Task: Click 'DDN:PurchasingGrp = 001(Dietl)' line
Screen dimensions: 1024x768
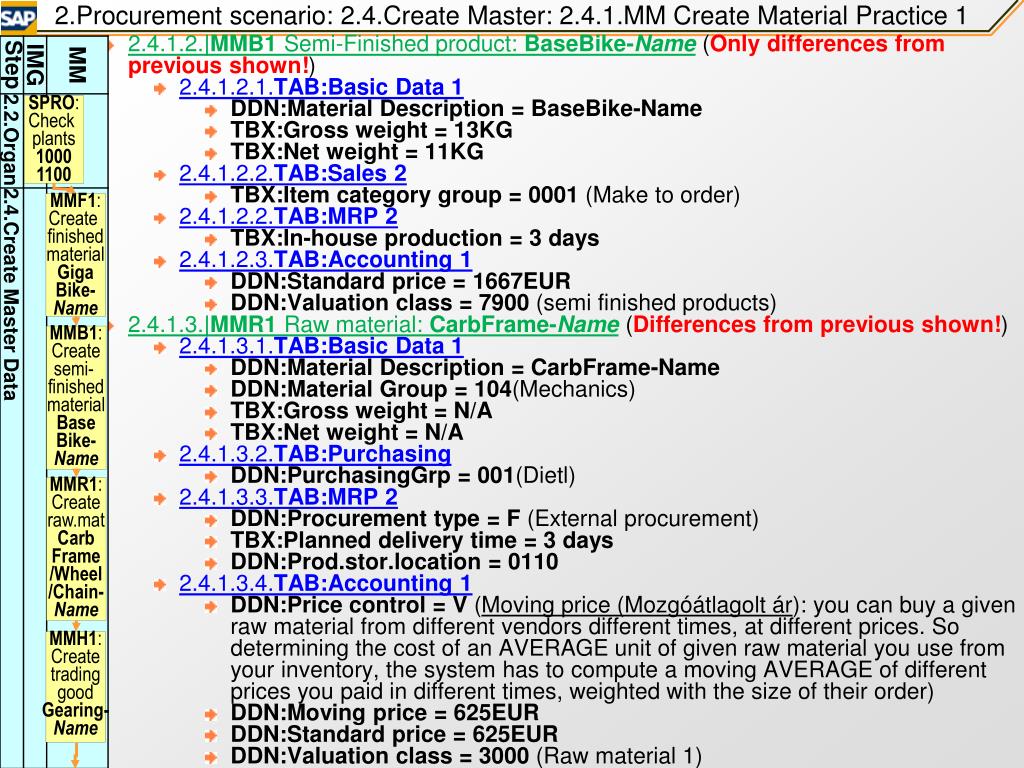Action: click(403, 475)
